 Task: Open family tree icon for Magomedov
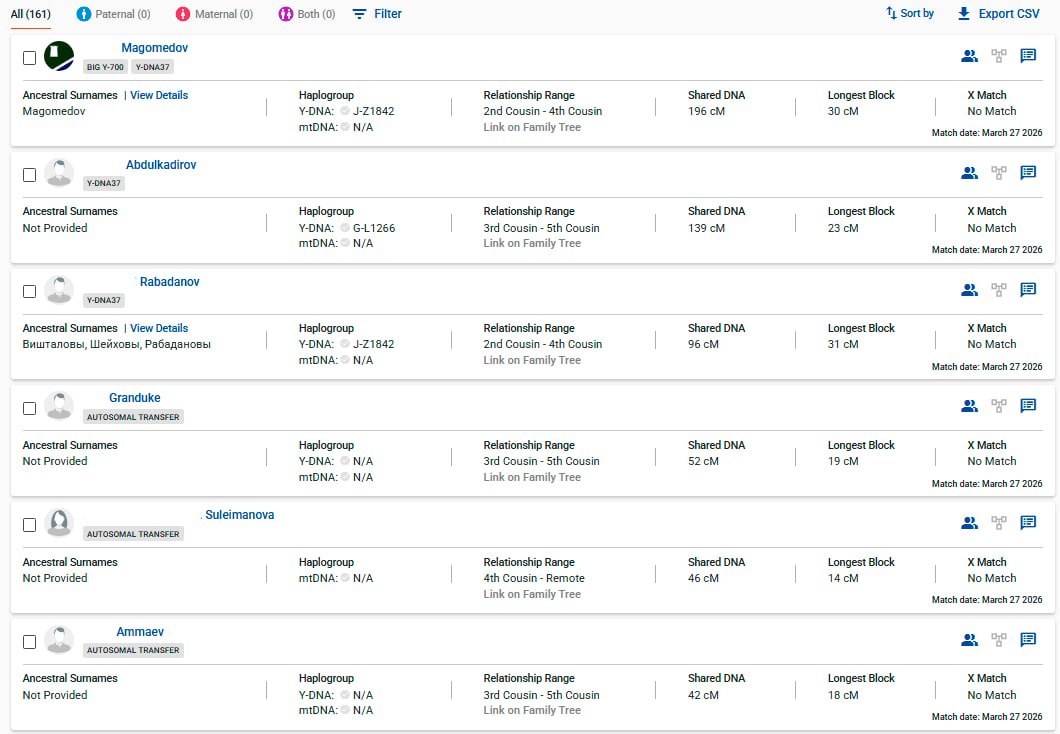tap(998, 56)
